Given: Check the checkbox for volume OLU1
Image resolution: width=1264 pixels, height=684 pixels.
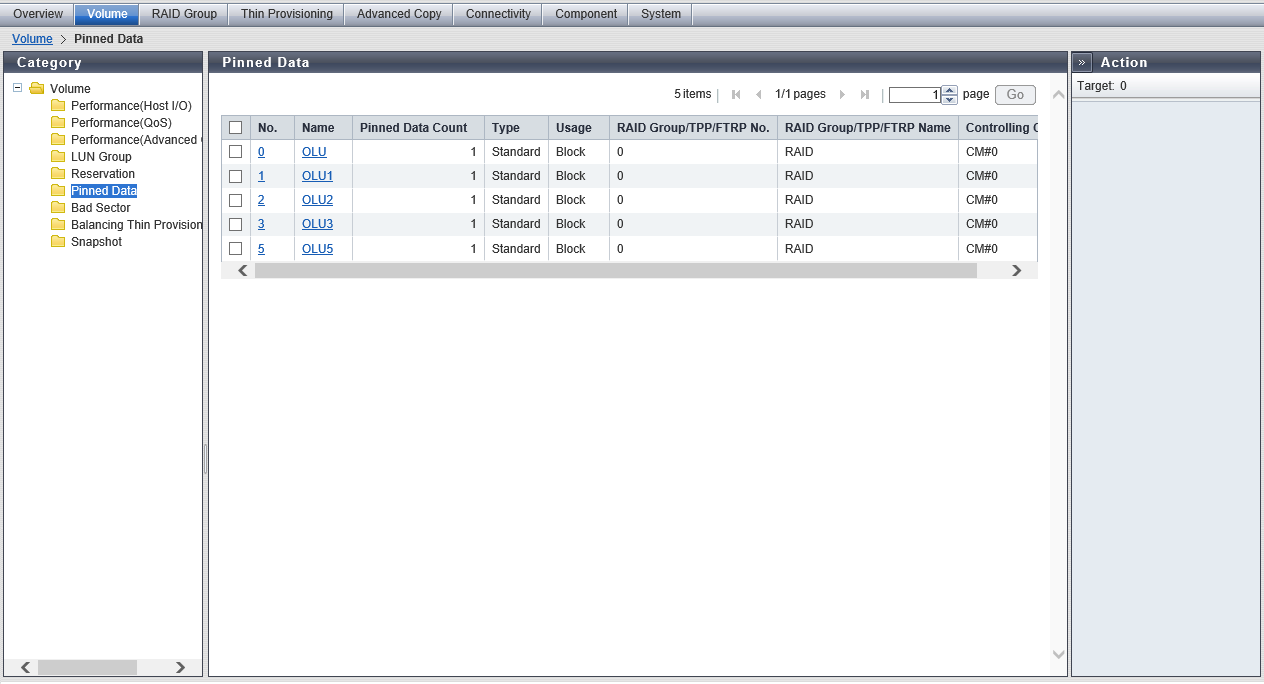Looking at the screenshot, I should [x=236, y=176].
